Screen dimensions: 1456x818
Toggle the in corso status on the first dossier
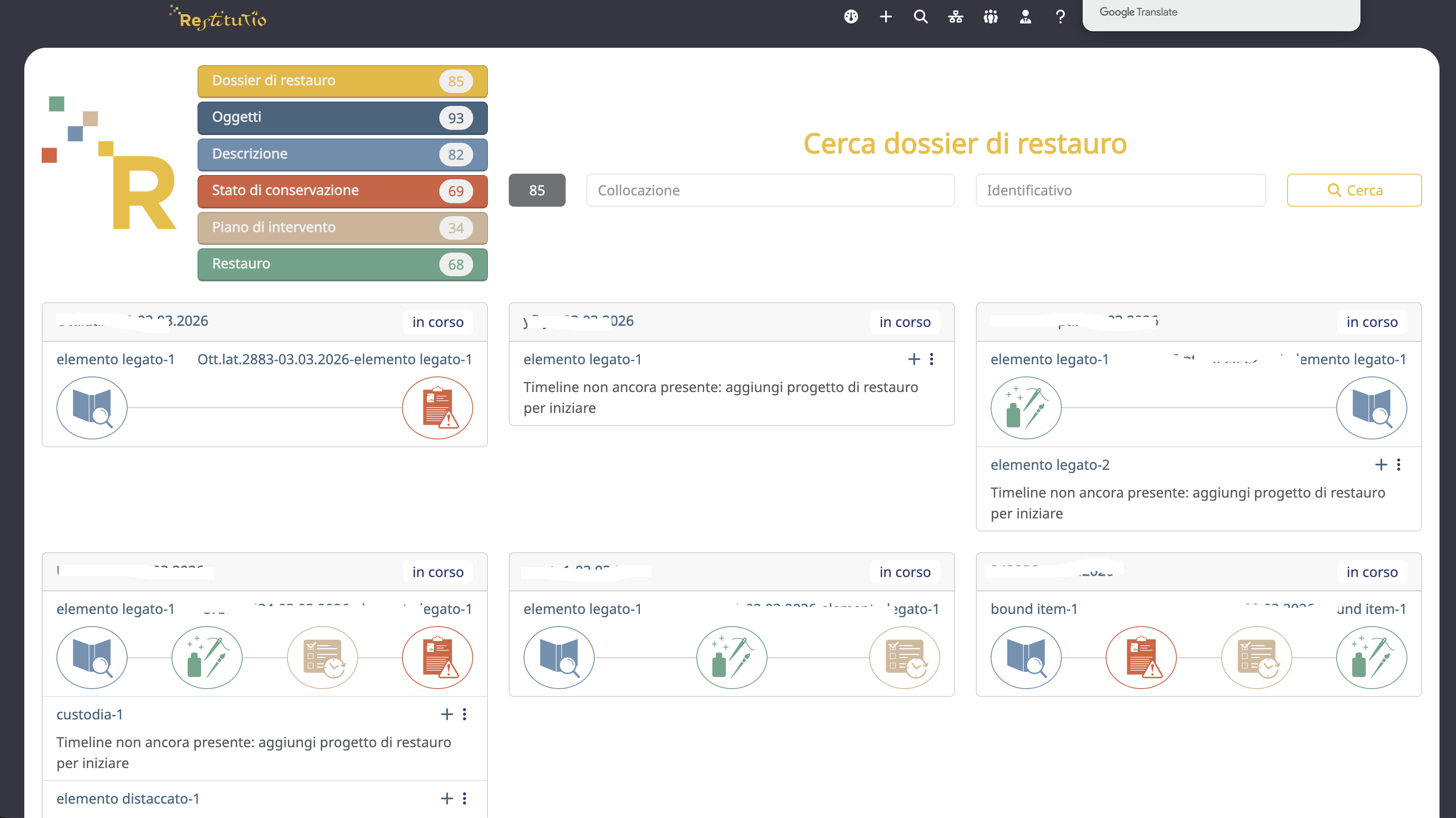tap(438, 322)
